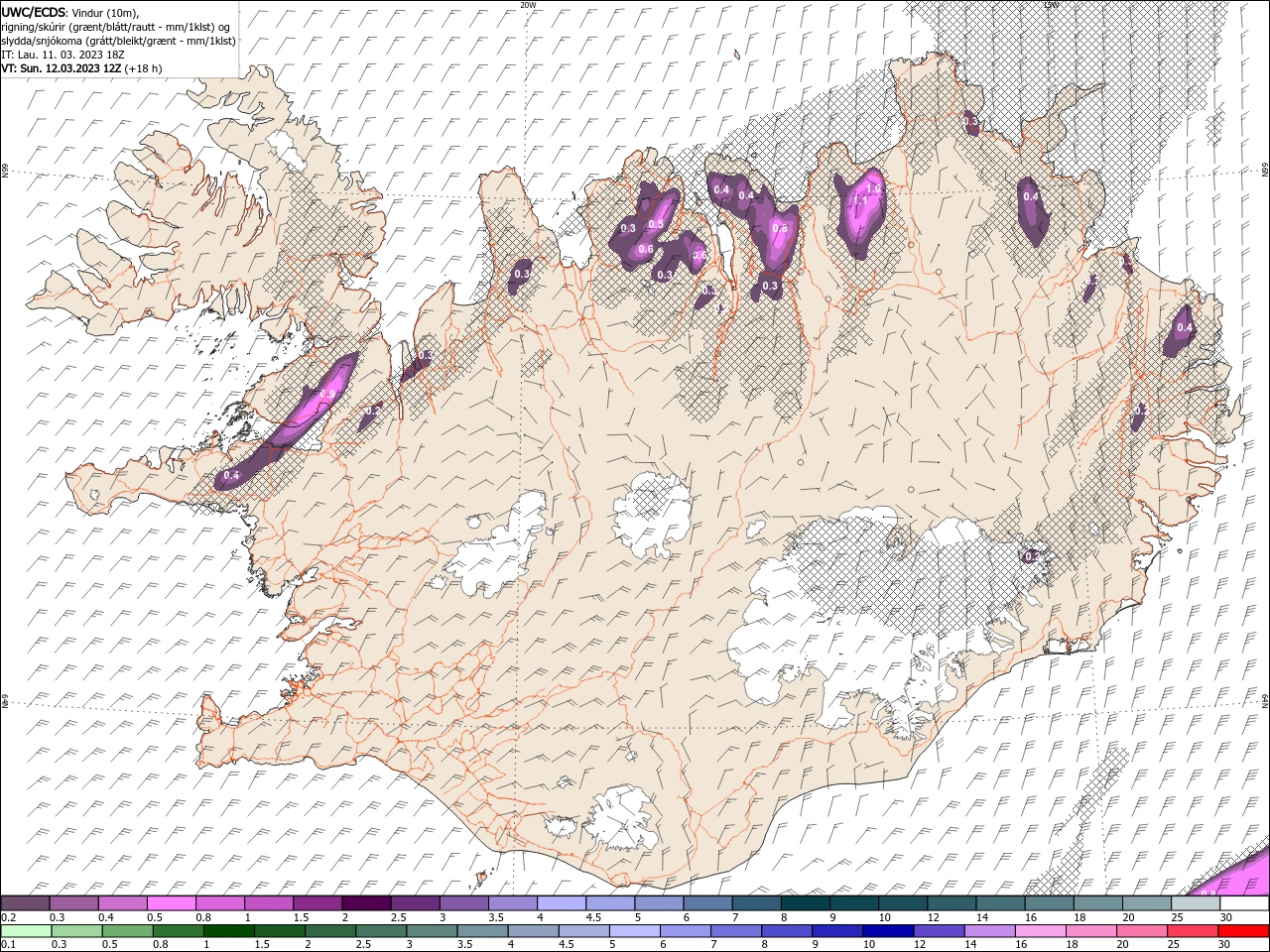This screenshot has width=1270, height=952.
Task: Select the 9 dark teal swatch in the snow scale
Action: [854, 903]
